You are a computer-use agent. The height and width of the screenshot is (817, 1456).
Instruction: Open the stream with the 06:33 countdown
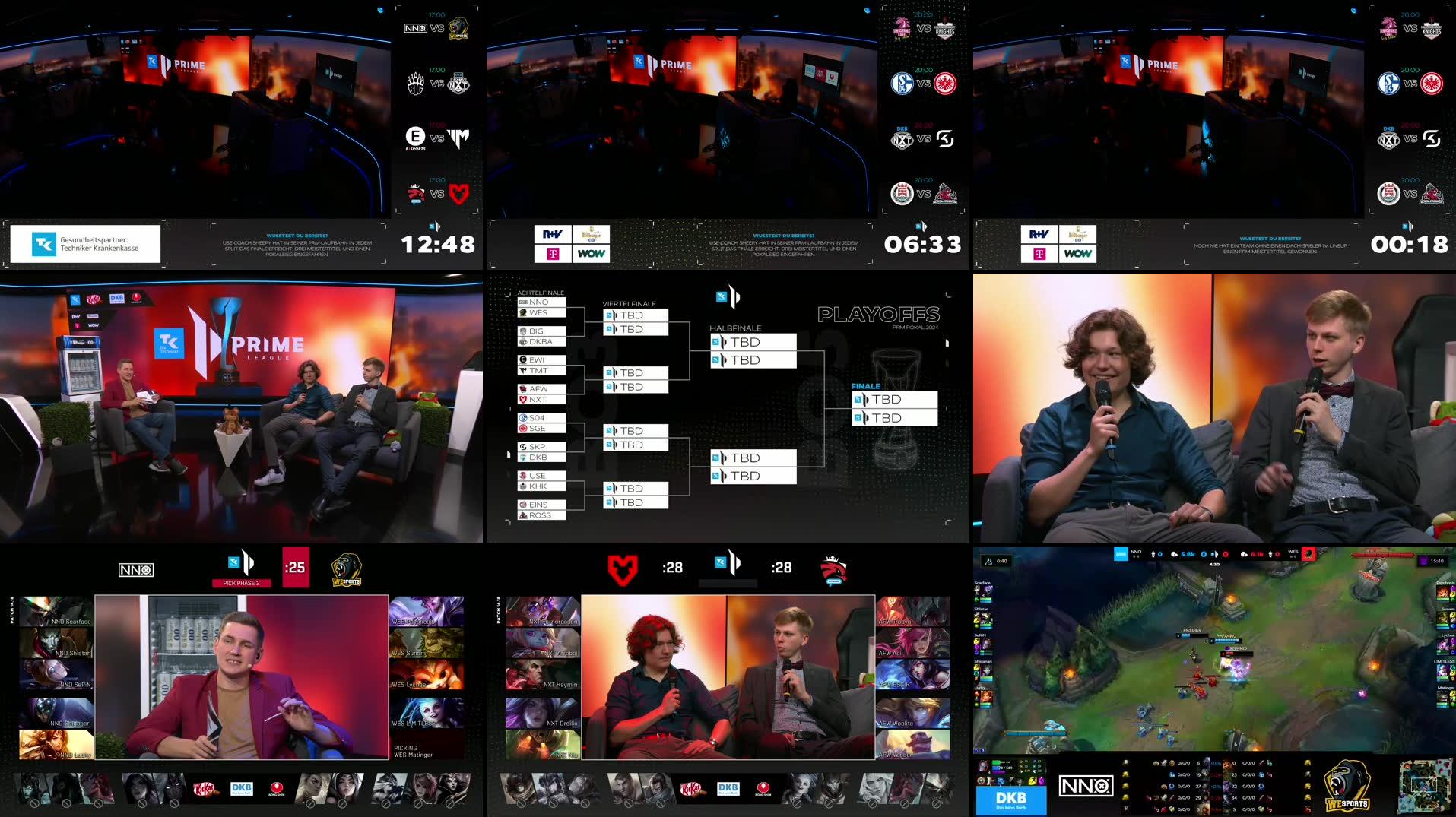point(728,135)
